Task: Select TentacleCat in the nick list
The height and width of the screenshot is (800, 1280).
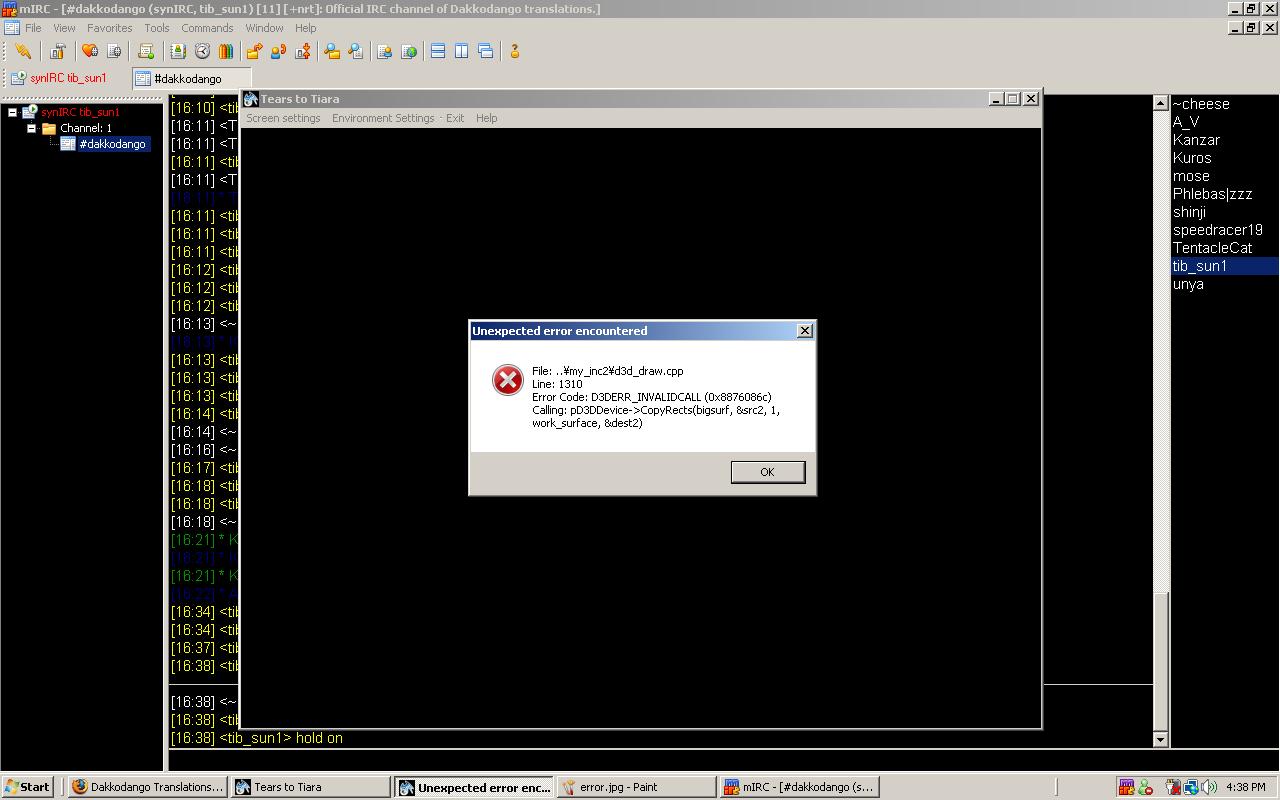Action: pyautogui.click(x=1212, y=248)
